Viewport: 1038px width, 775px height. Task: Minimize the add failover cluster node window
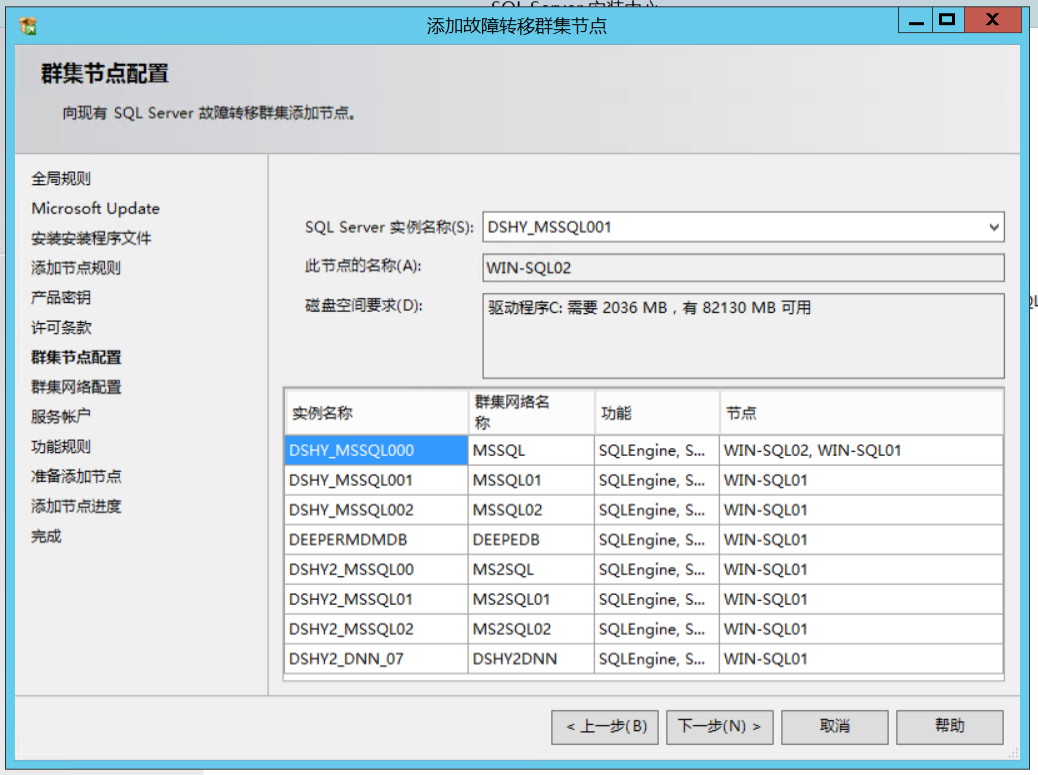(916, 21)
